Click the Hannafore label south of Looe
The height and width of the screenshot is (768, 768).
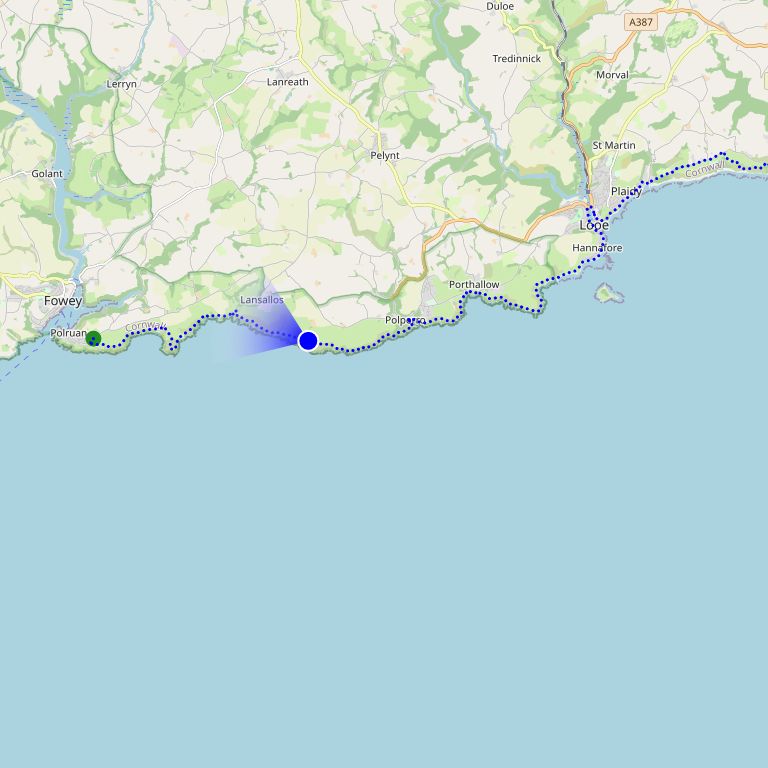pyautogui.click(x=597, y=248)
